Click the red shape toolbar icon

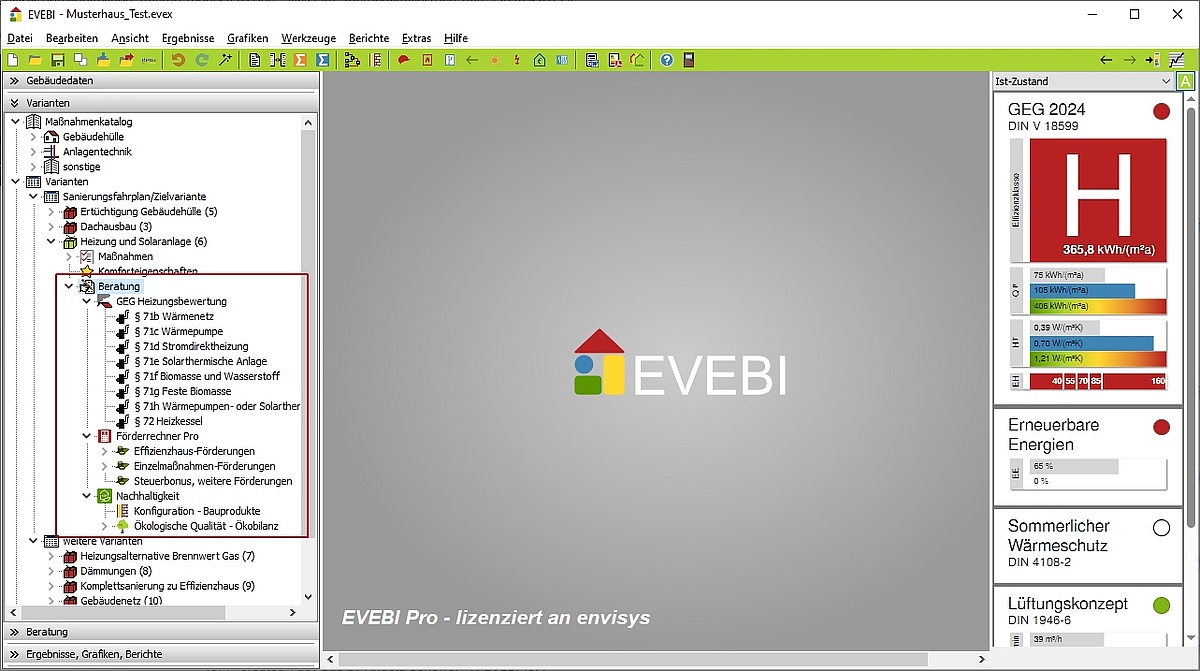[404, 60]
